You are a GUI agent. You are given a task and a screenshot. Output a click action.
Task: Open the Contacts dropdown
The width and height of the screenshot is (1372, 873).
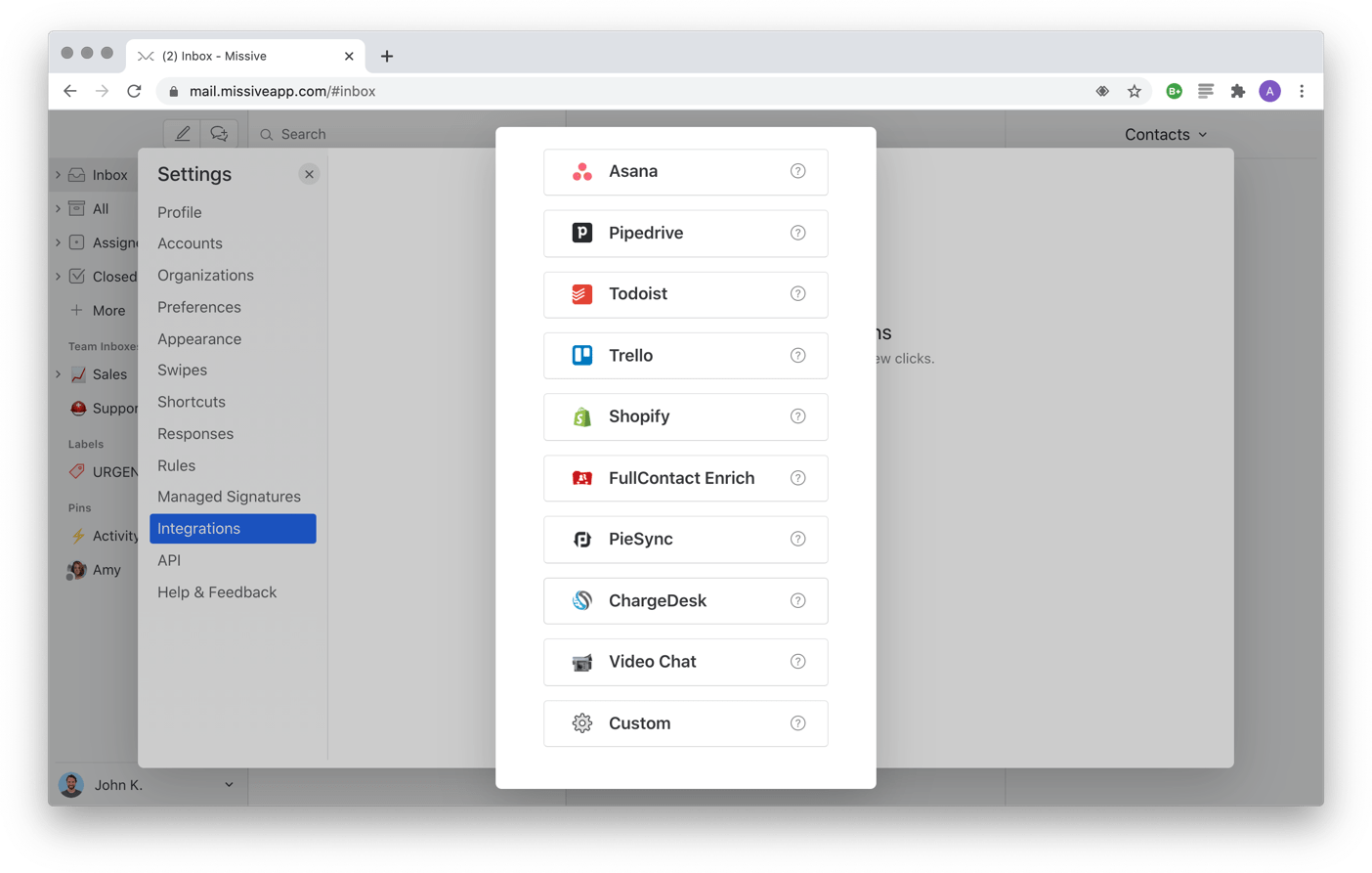(x=1165, y=135)
